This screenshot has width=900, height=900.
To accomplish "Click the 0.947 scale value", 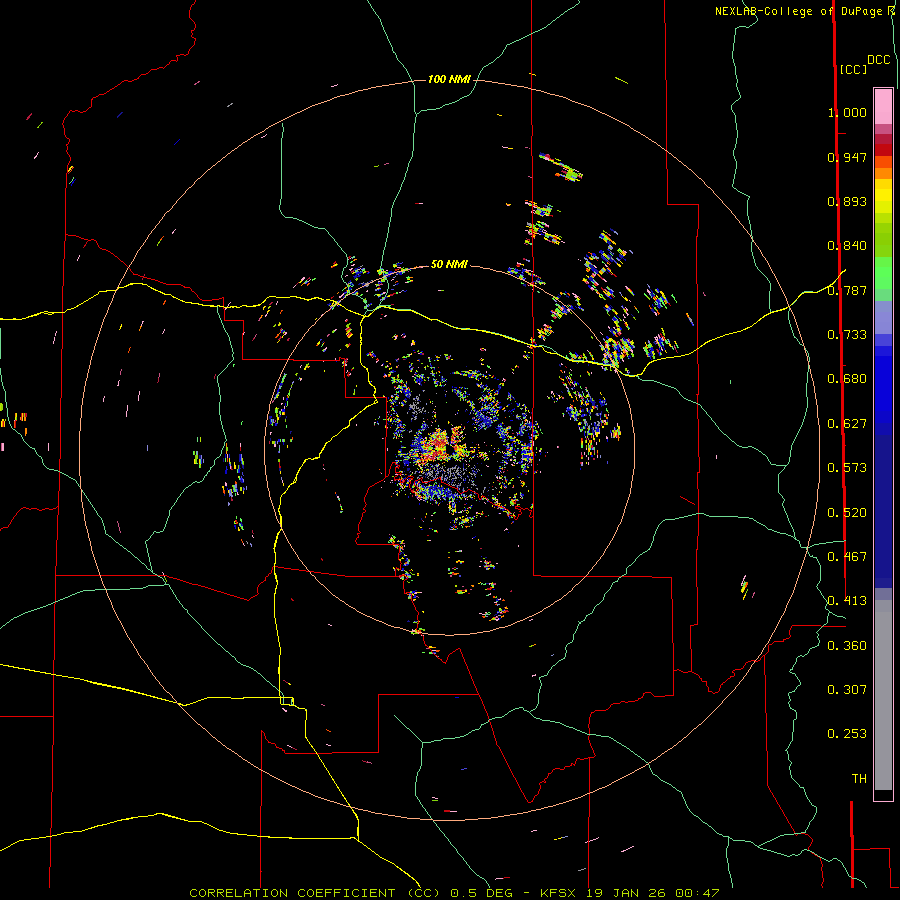I will (847, 157).
